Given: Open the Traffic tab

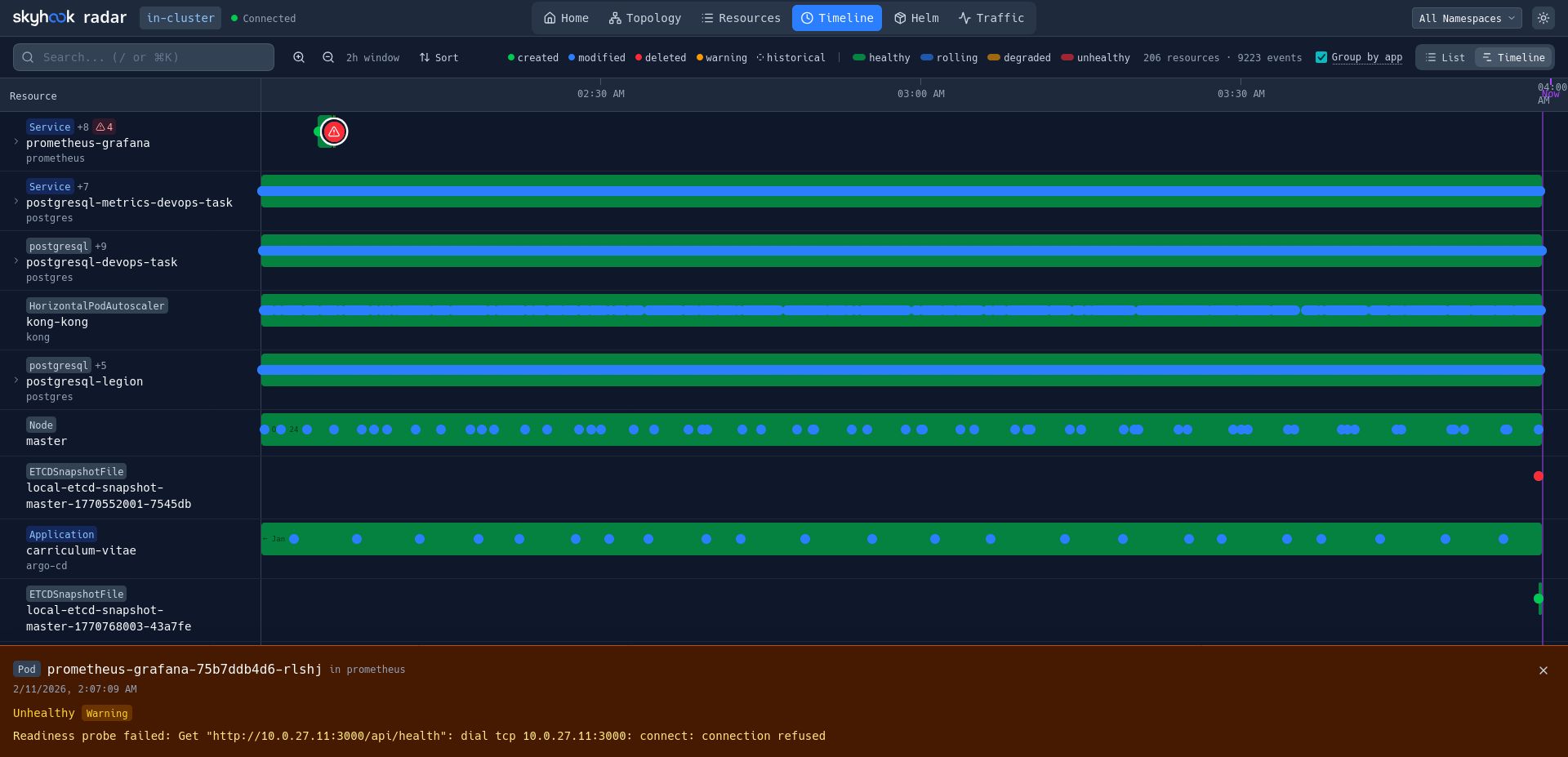Looking at the screenshot, I should (991, 18).
